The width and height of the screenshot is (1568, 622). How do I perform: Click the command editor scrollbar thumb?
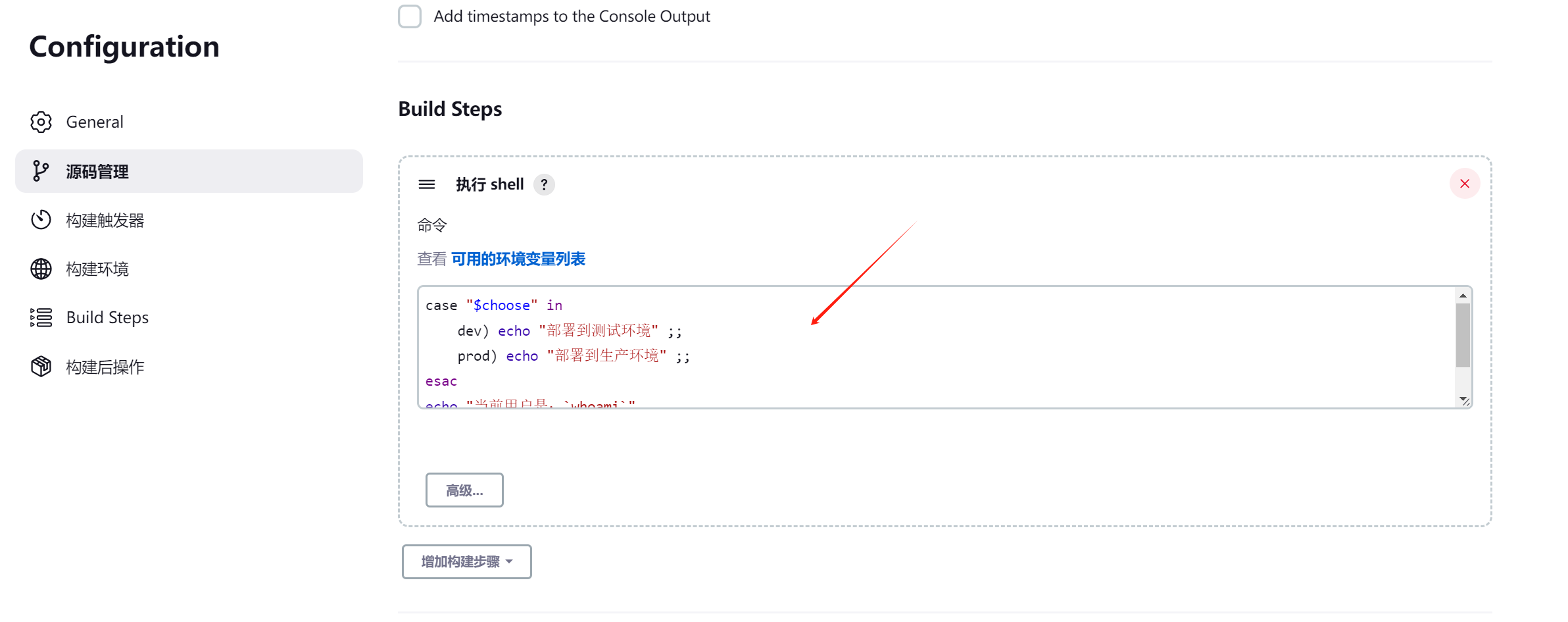click(x=1463, y=335)
